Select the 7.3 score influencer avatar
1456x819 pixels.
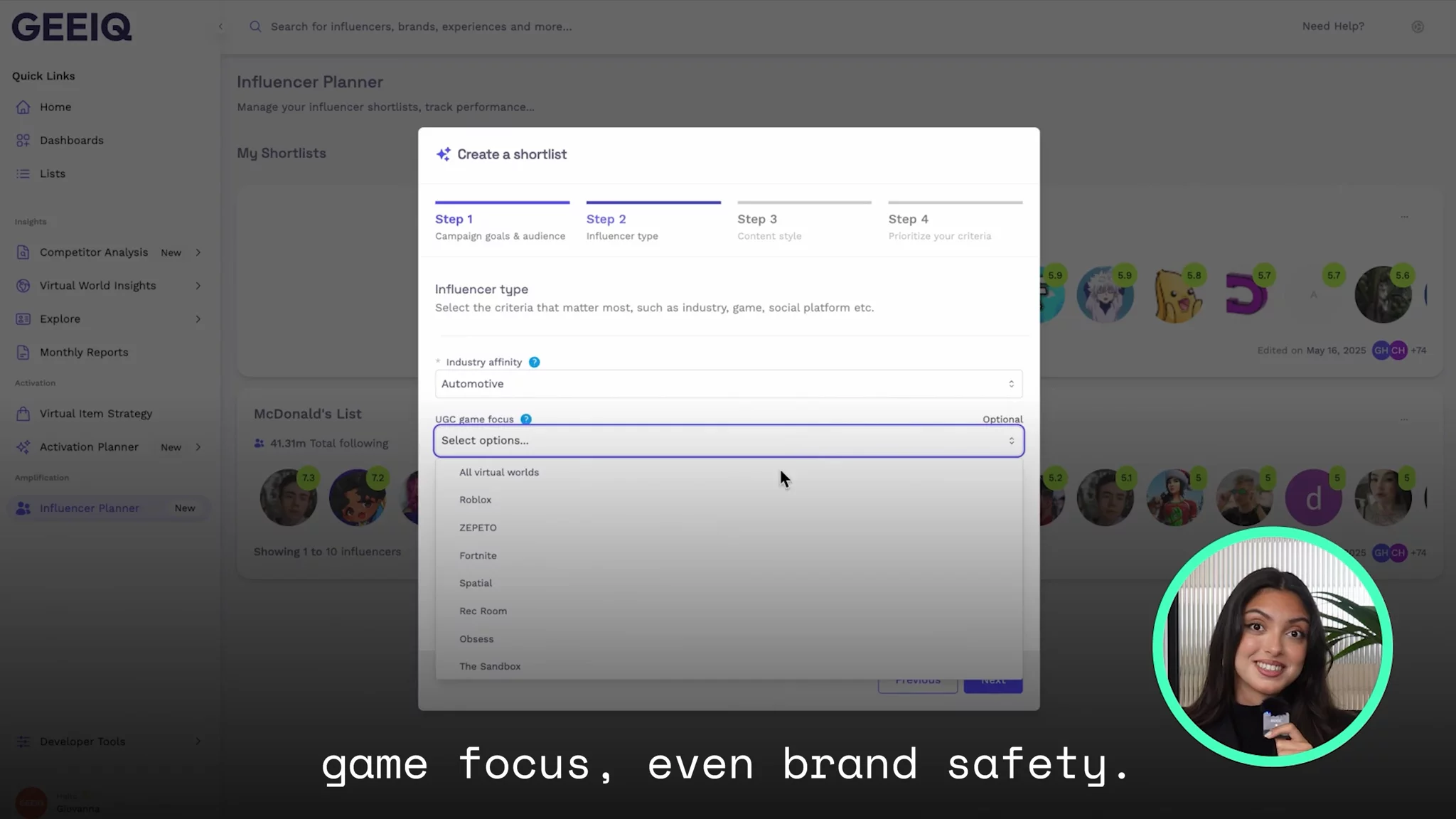pos(289,497)
